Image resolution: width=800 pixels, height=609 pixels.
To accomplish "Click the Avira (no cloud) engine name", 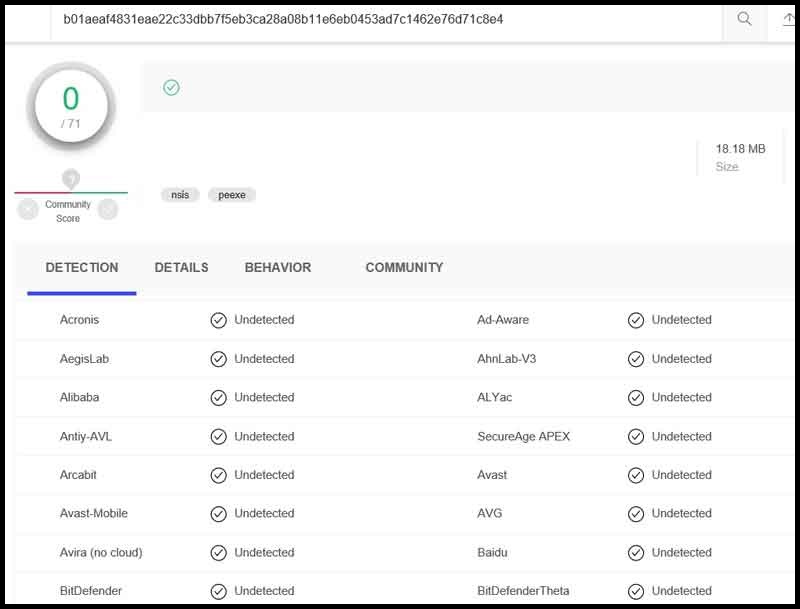I will (x=101, y=552).
